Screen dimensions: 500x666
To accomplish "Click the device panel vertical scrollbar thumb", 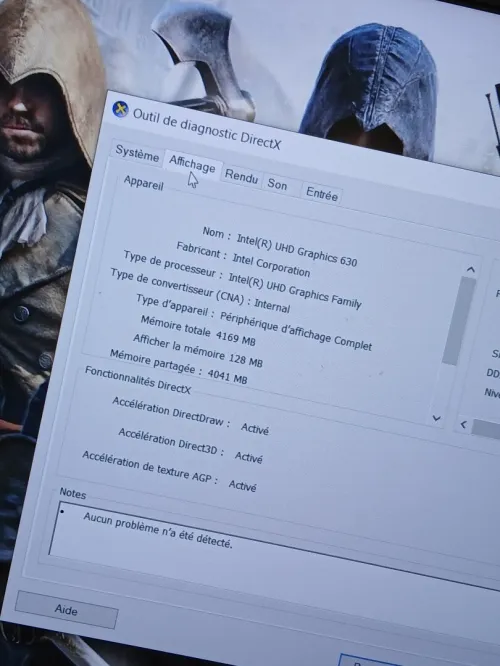I will tap(458, 322).
